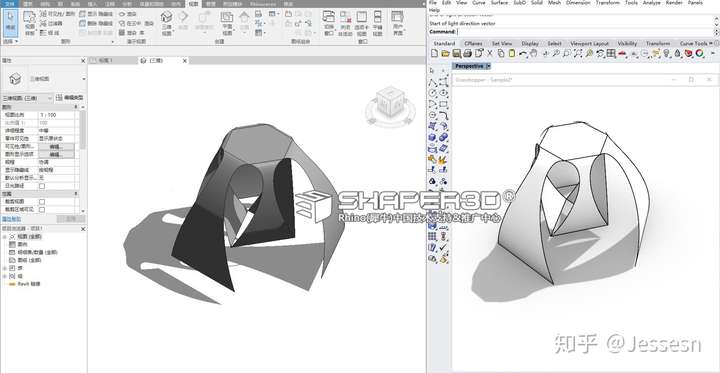Viewport: 720px width, 373px height.
Task: Toggle the Sun Path checkbox in Properties
Action: [42, 186]
